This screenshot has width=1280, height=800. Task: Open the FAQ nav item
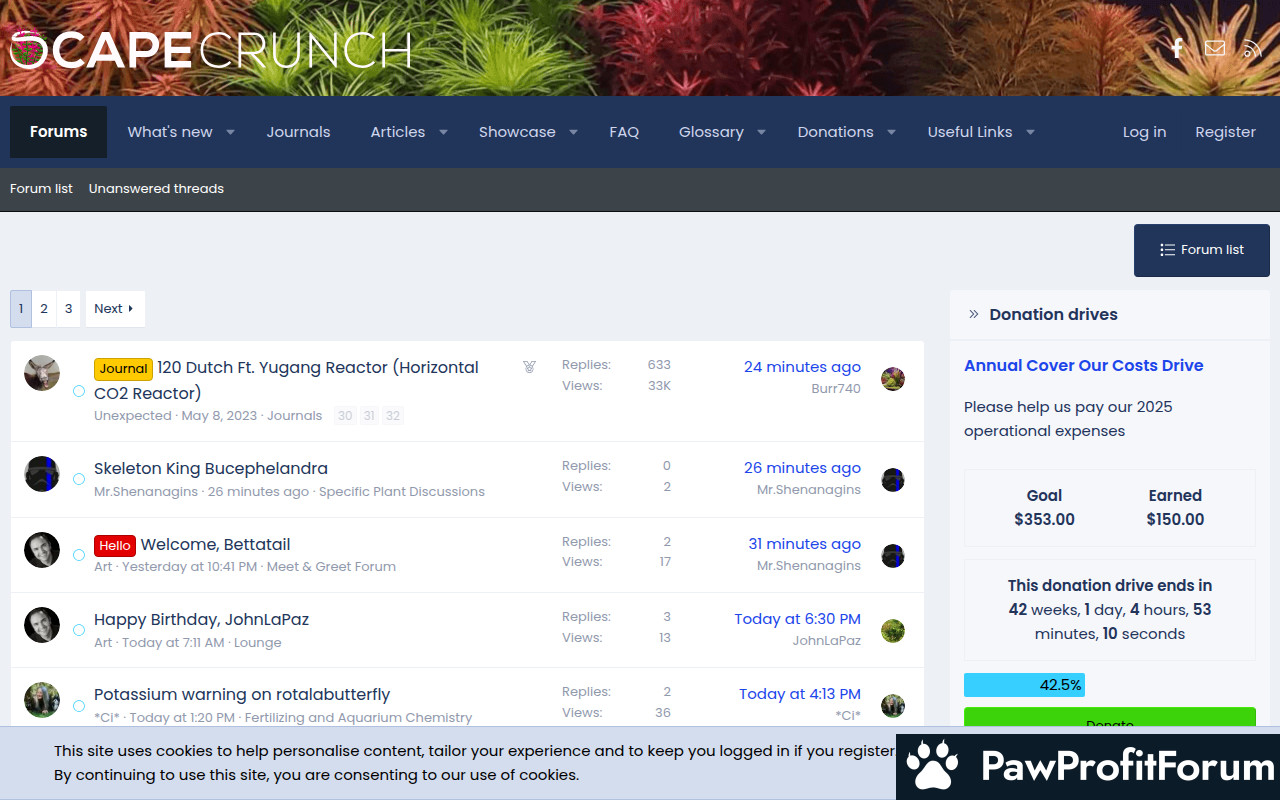[x=624, y=132]
